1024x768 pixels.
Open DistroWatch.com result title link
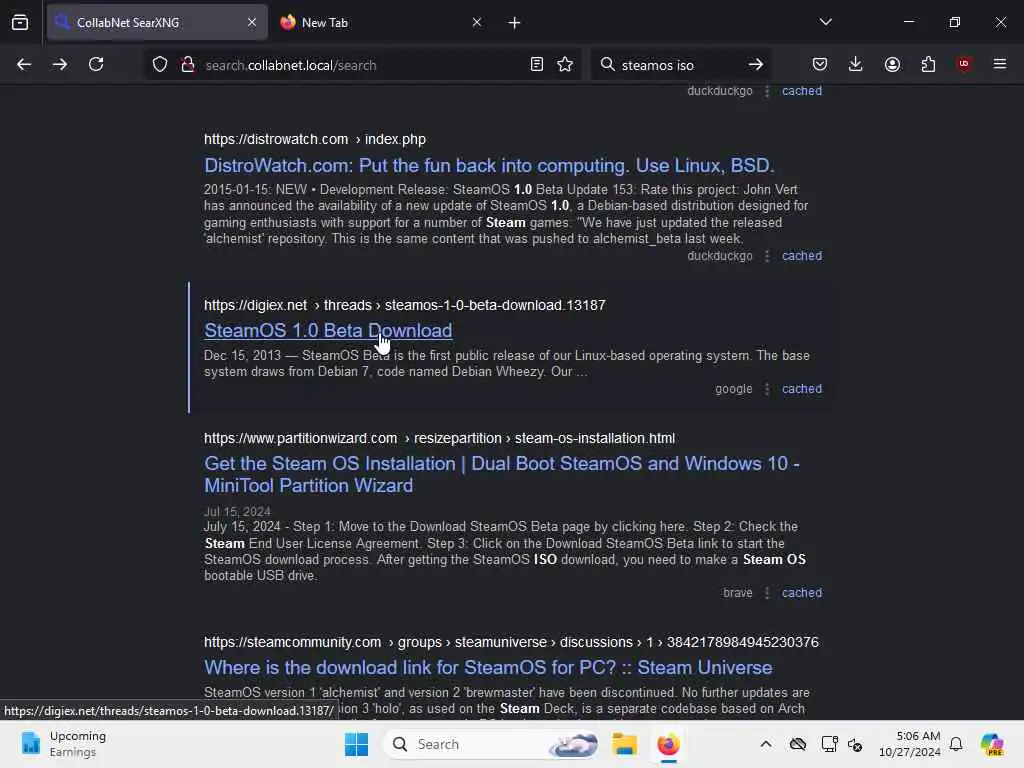489,166
